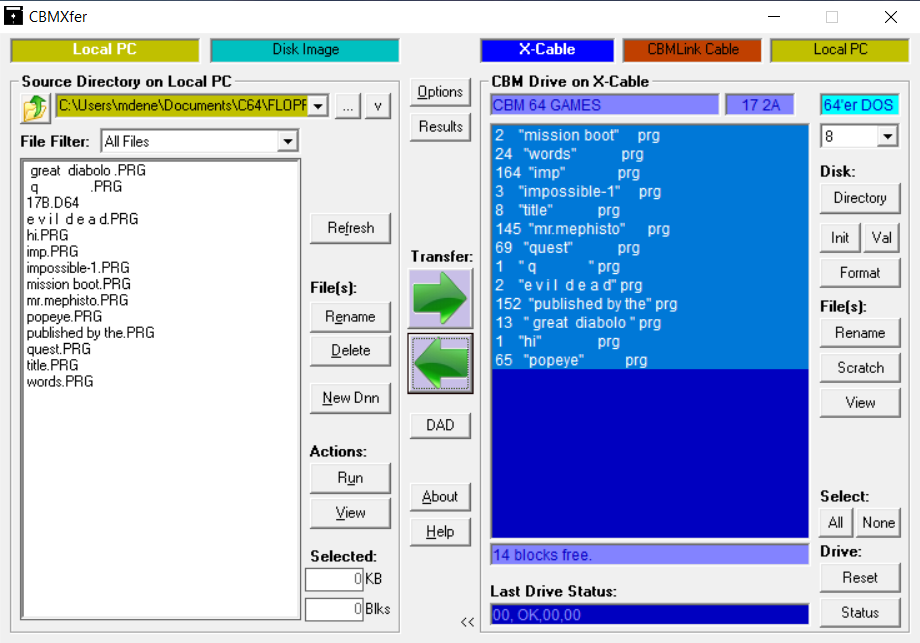The image size is (920, 643).
Task: Click the green right-arrow transfer button
Action: (x=440, y=298)
